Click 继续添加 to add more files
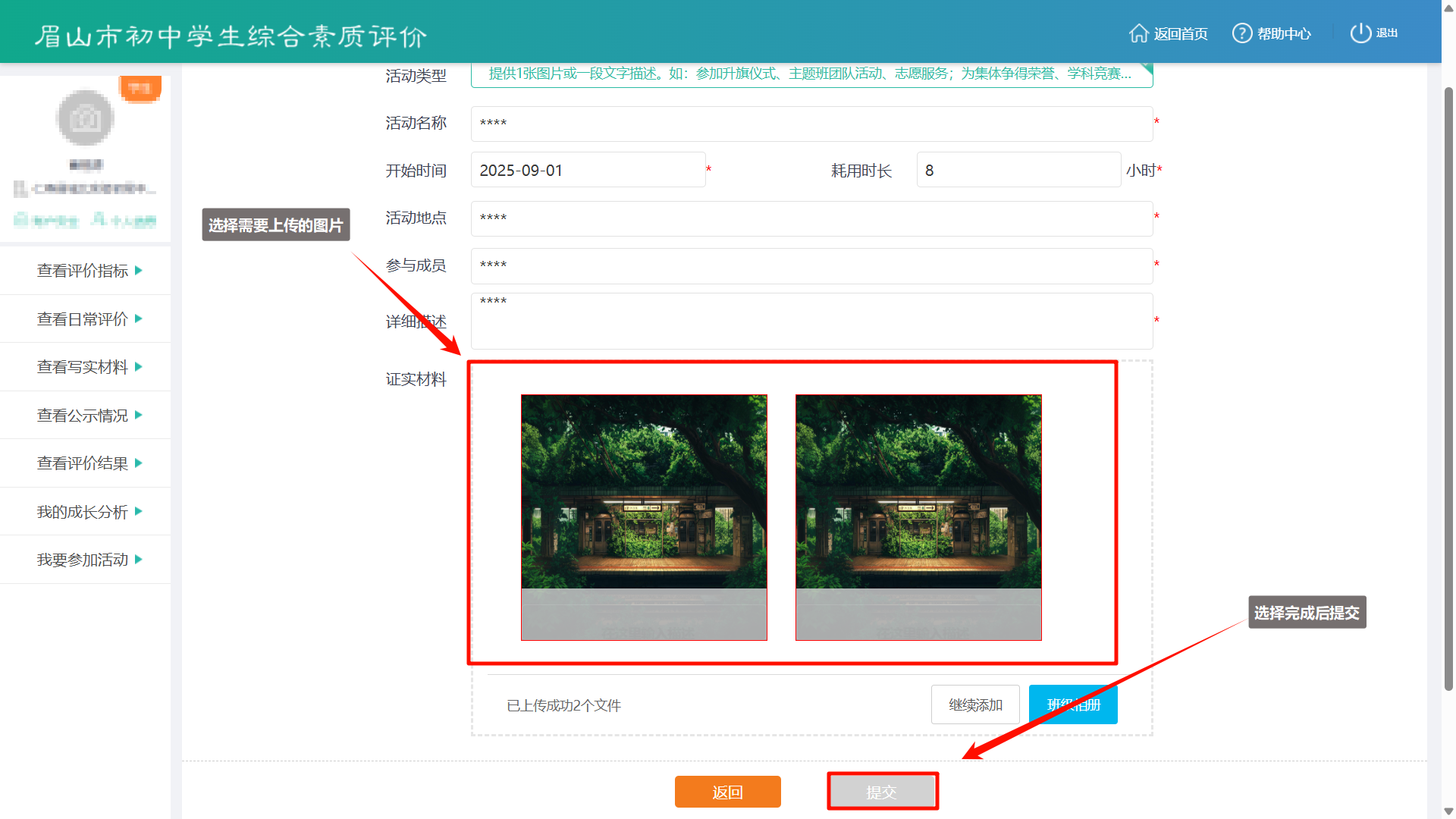 975,704
